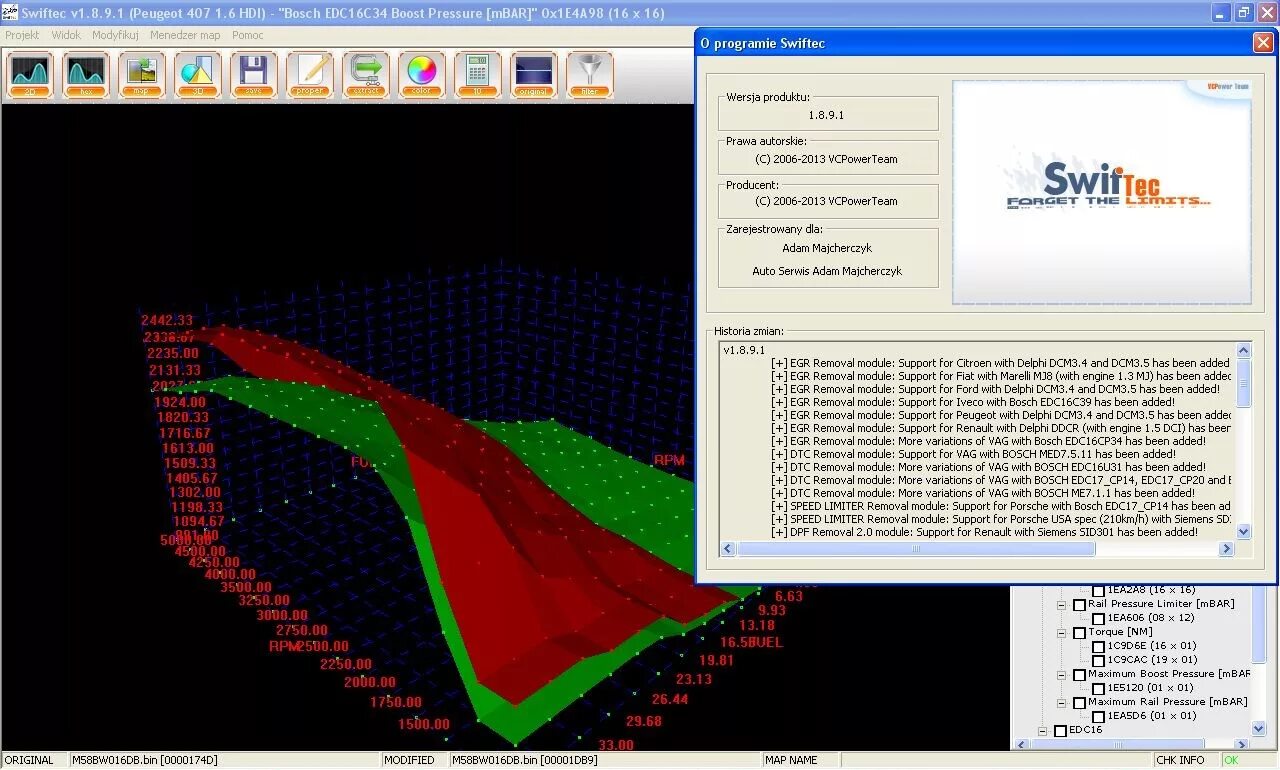1280x770 pixels.
Task: Click the v1.8.9.1 changelog heading
Action: tap(744, 350)
